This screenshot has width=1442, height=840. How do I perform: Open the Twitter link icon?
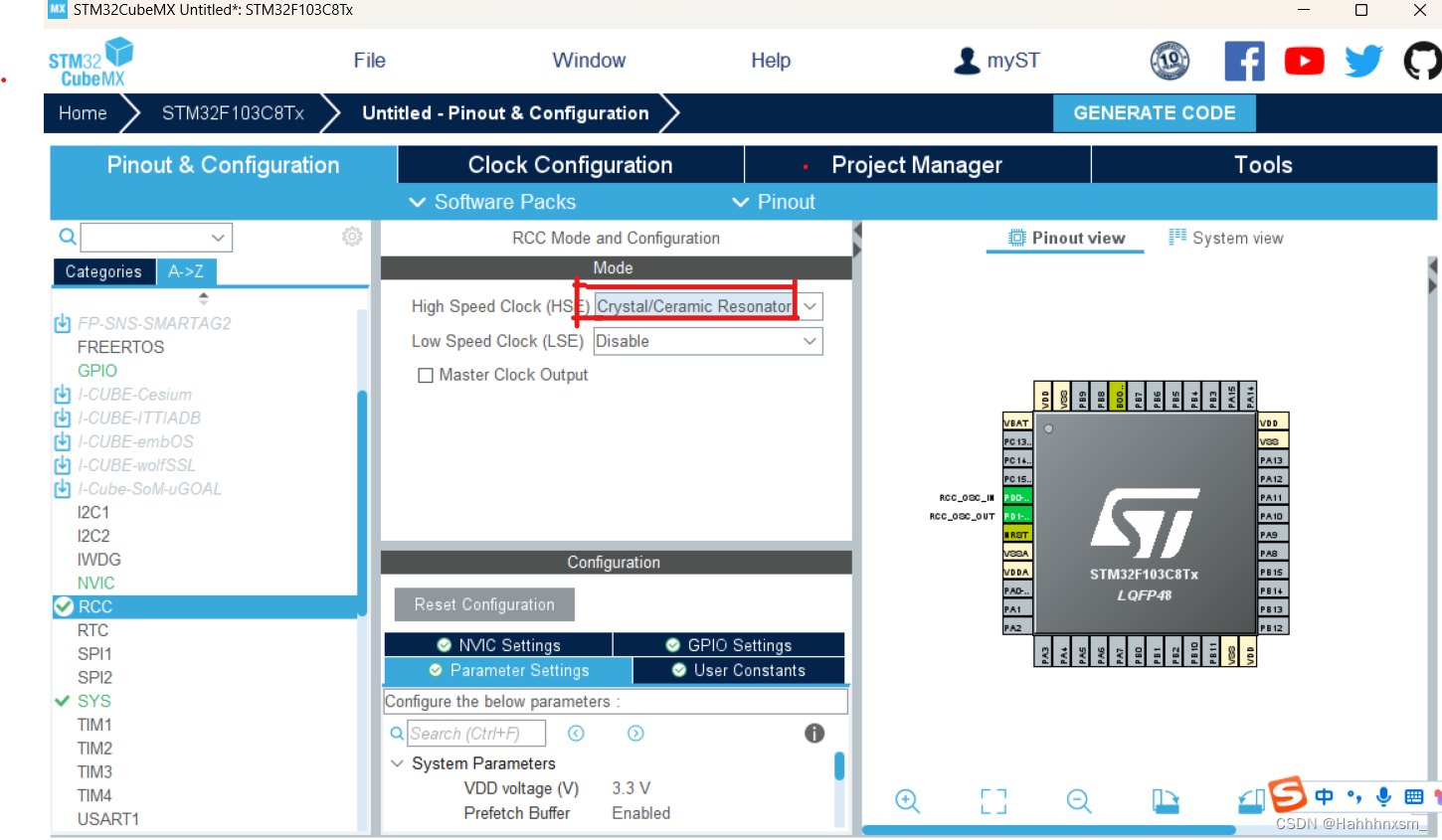[1363, 62]
